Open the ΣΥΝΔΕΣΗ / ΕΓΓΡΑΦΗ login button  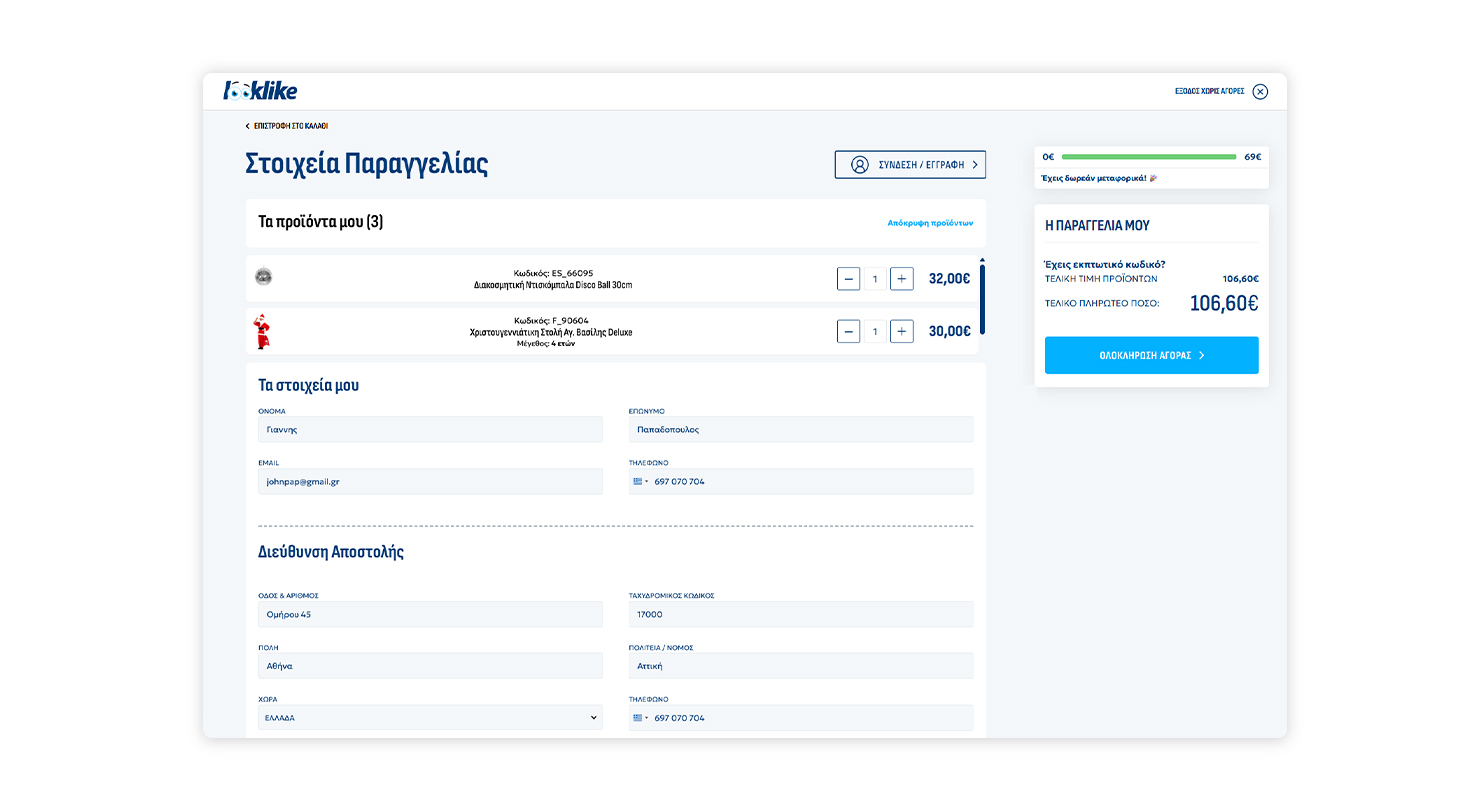tap(910, 165)
